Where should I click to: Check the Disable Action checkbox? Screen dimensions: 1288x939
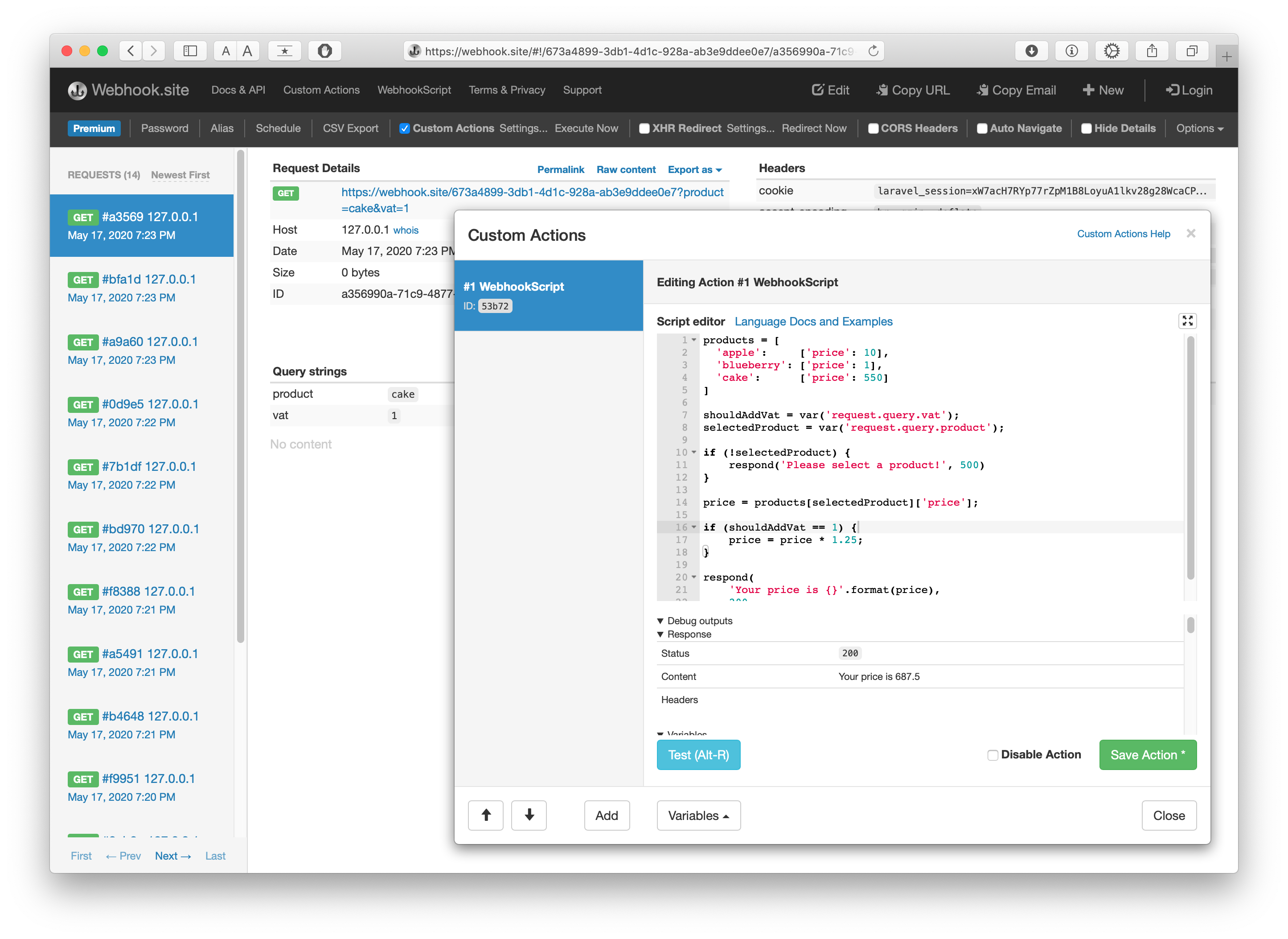[x=993, y=755]
